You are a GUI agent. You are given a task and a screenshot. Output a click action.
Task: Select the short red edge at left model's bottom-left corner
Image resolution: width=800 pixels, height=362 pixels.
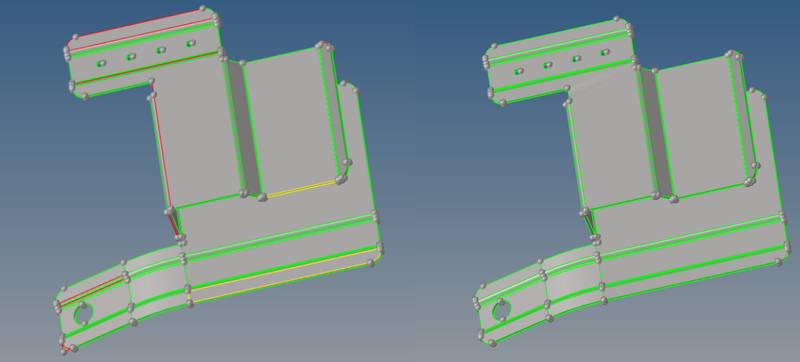tap(64, 348)
